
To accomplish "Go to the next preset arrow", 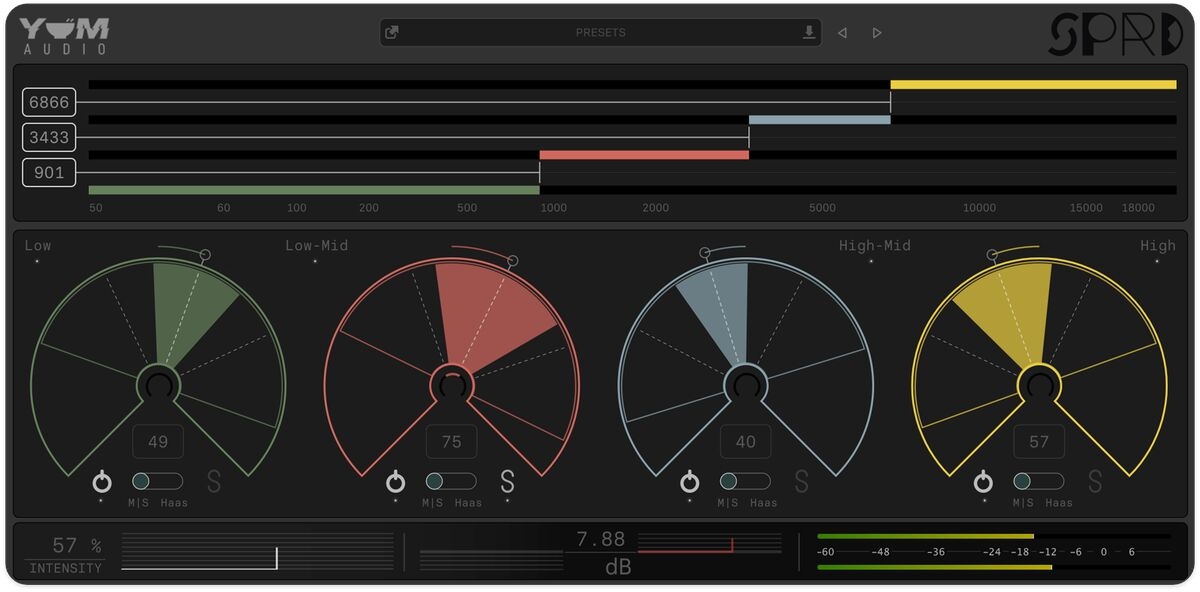I will [x=877, y=33].
